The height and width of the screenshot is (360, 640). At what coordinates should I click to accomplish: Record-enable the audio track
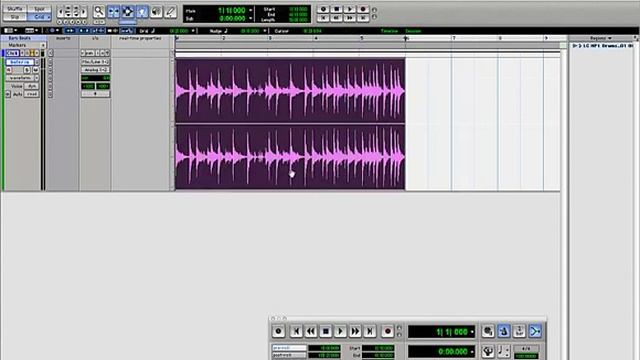(x=9, y=70)
